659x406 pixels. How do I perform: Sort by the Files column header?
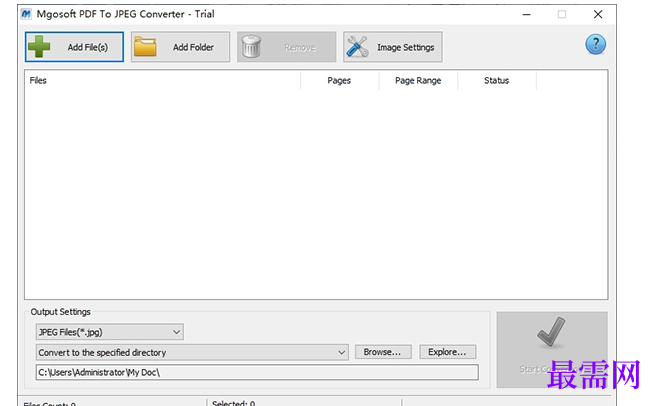point(163,80)
